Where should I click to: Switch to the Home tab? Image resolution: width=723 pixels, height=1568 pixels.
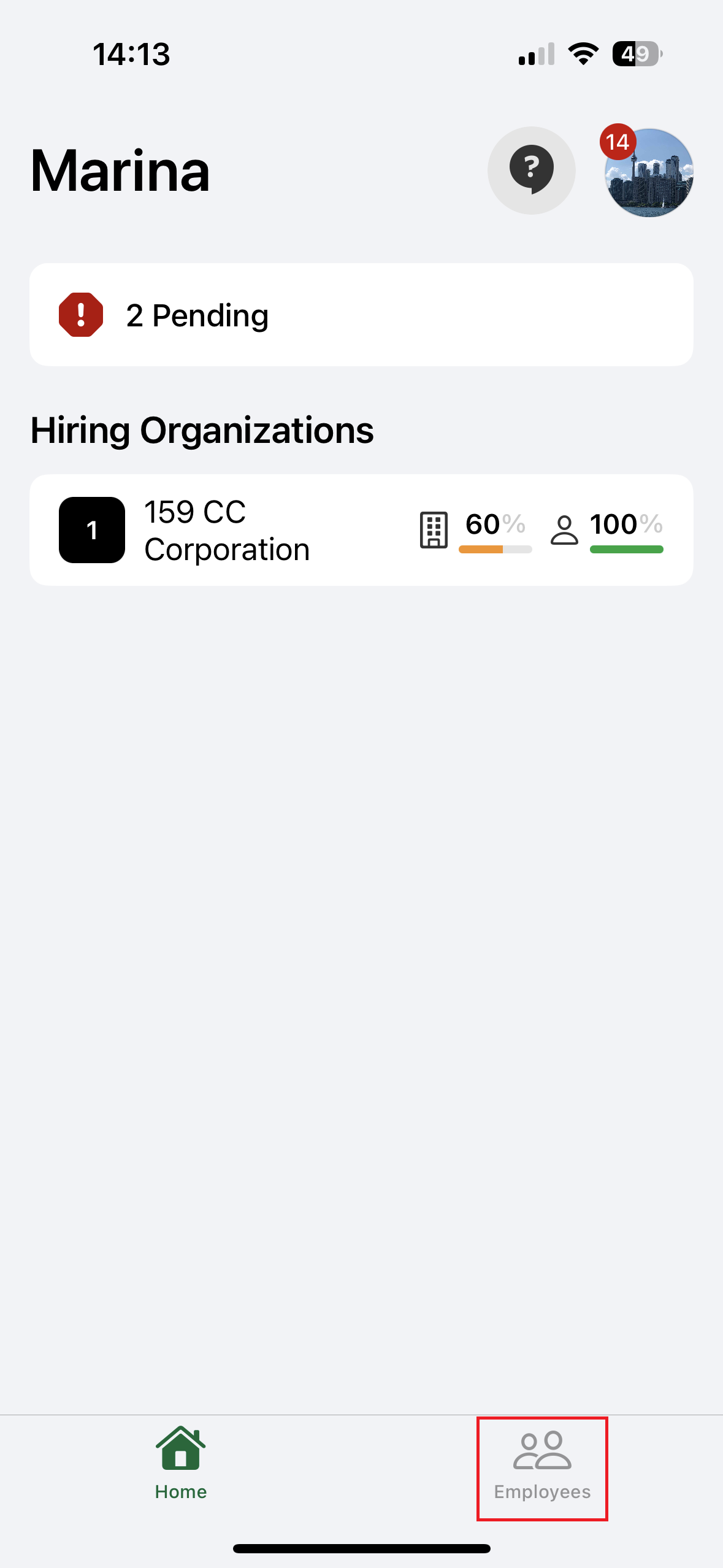[x=180, y=1463]
